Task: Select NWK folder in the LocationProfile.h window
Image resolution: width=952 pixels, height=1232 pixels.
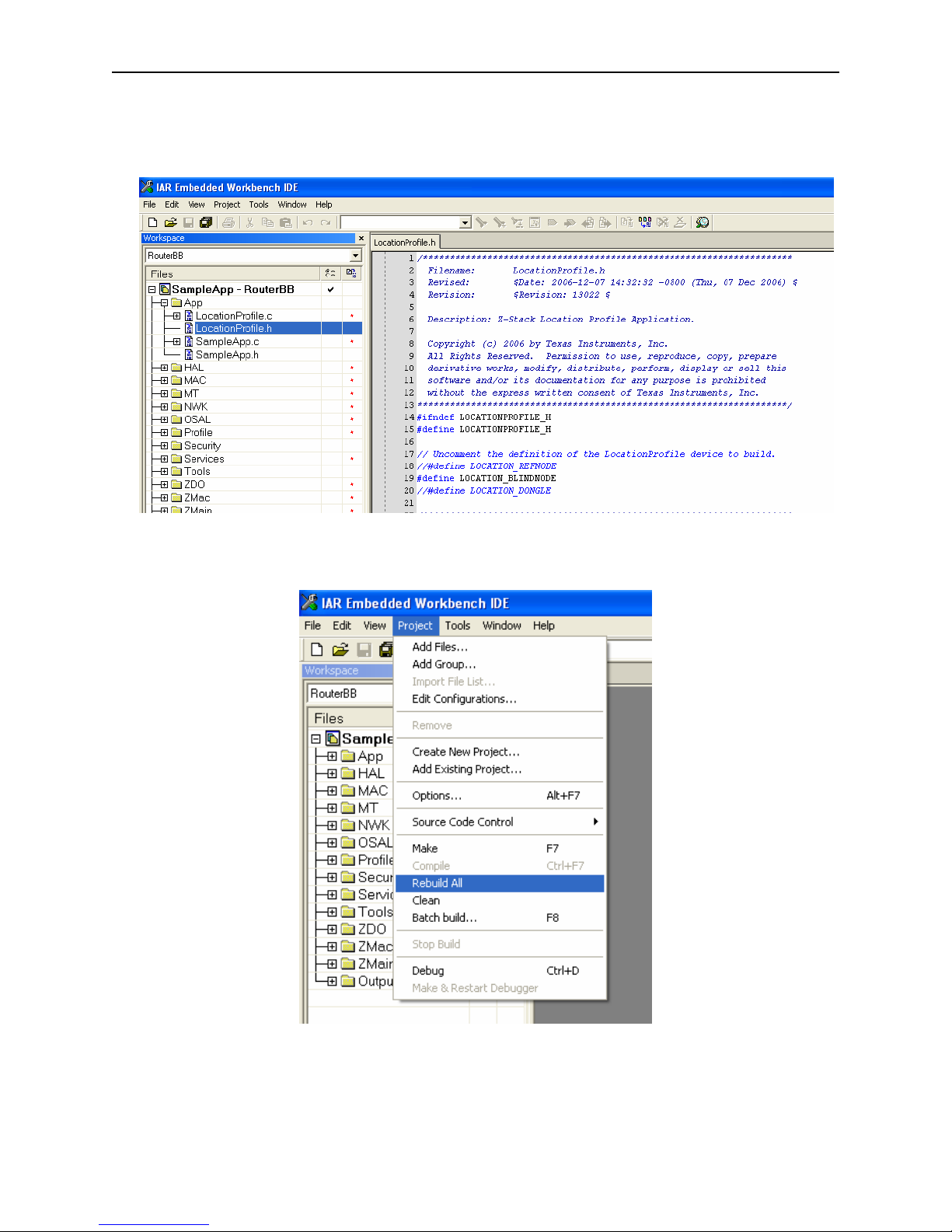Action: (196, 407)
